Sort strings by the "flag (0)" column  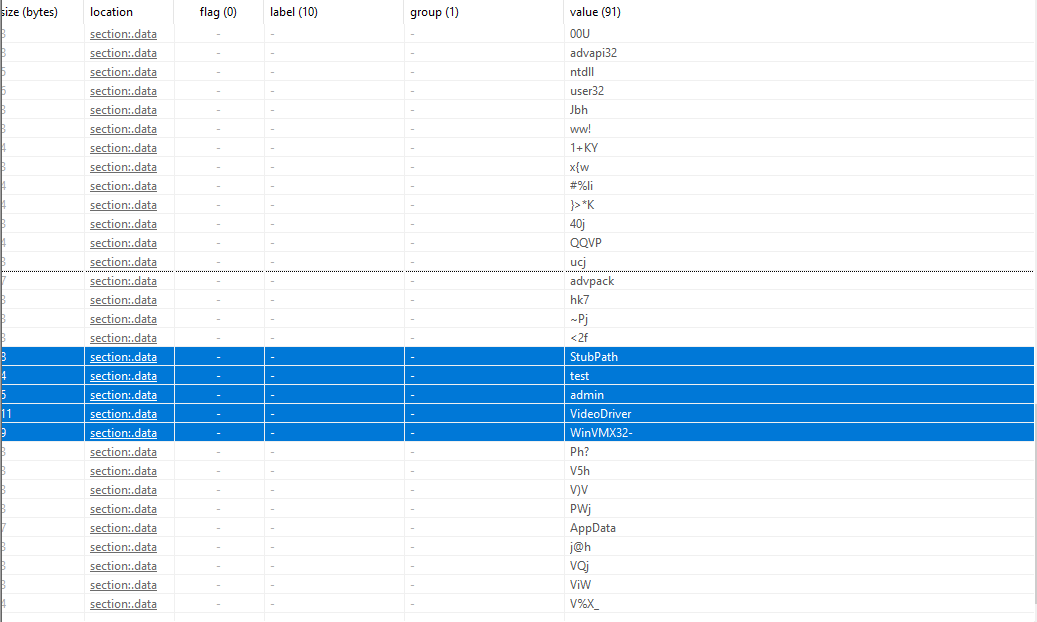218,13
